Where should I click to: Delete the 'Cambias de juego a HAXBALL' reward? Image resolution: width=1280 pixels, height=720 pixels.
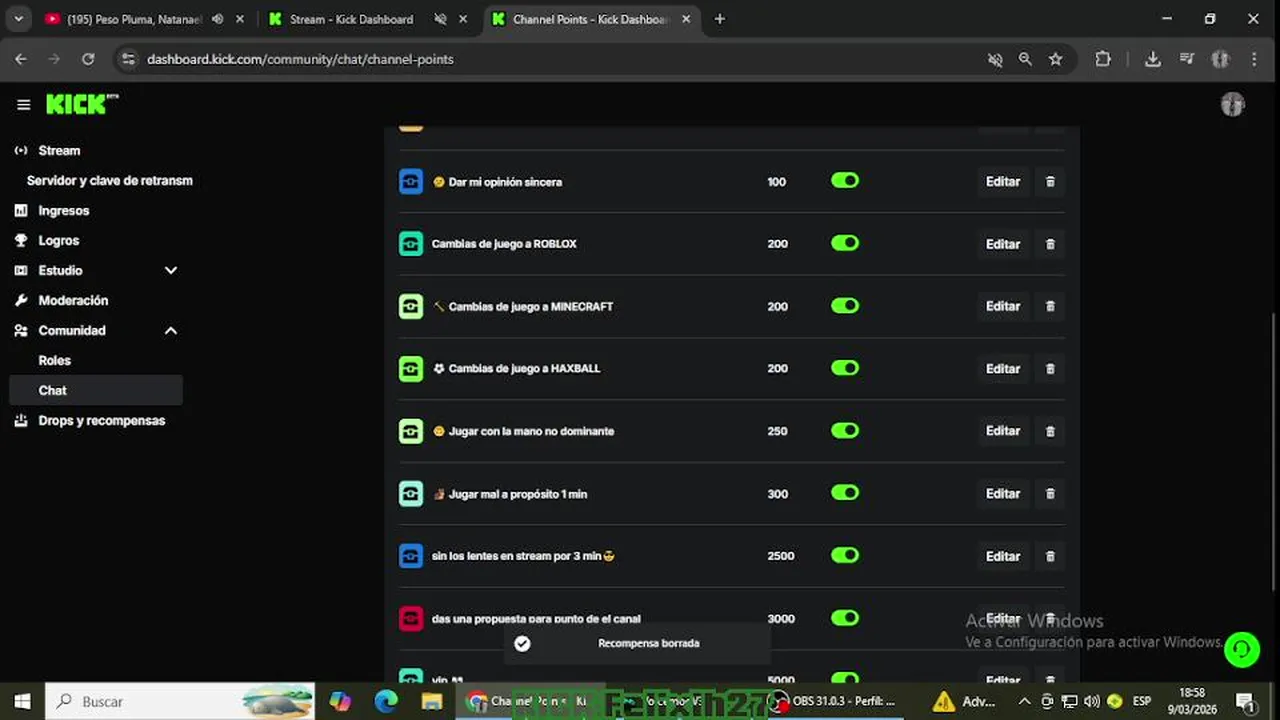click(1050, 369)
